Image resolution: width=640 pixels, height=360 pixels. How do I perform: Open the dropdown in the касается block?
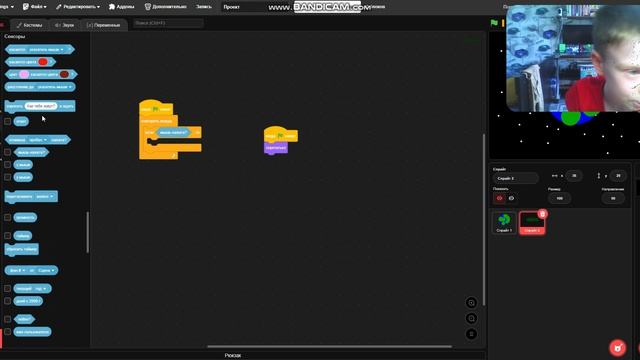(46, 49)
